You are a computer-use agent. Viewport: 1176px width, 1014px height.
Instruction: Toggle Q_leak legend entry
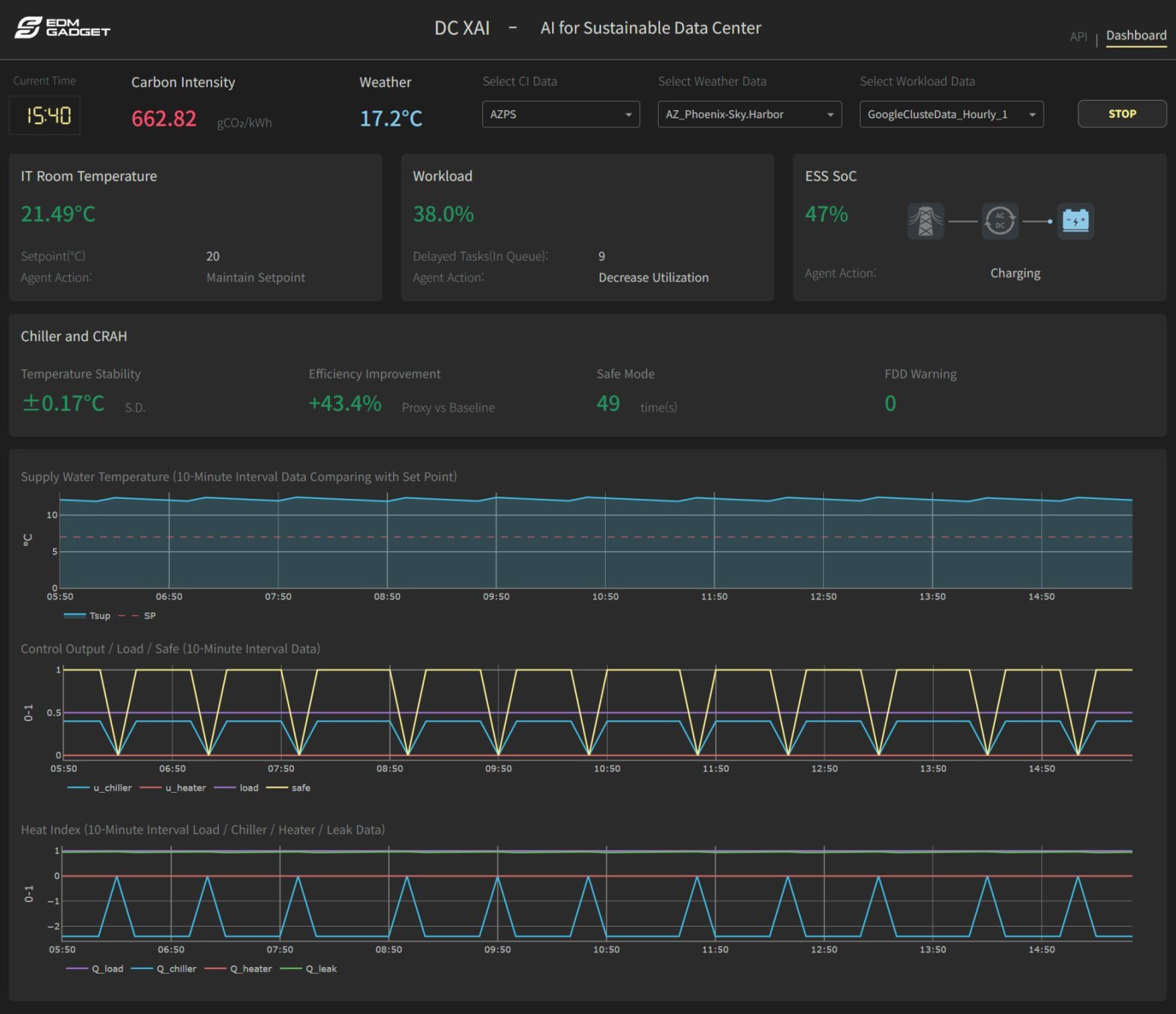pos(311,968)
